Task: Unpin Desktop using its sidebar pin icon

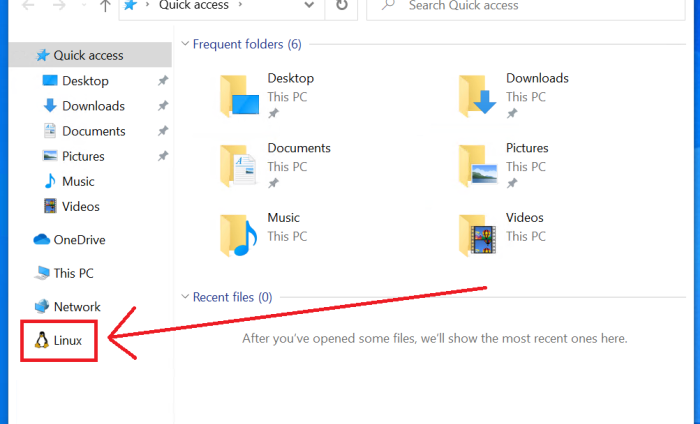Action: point(163,81)
